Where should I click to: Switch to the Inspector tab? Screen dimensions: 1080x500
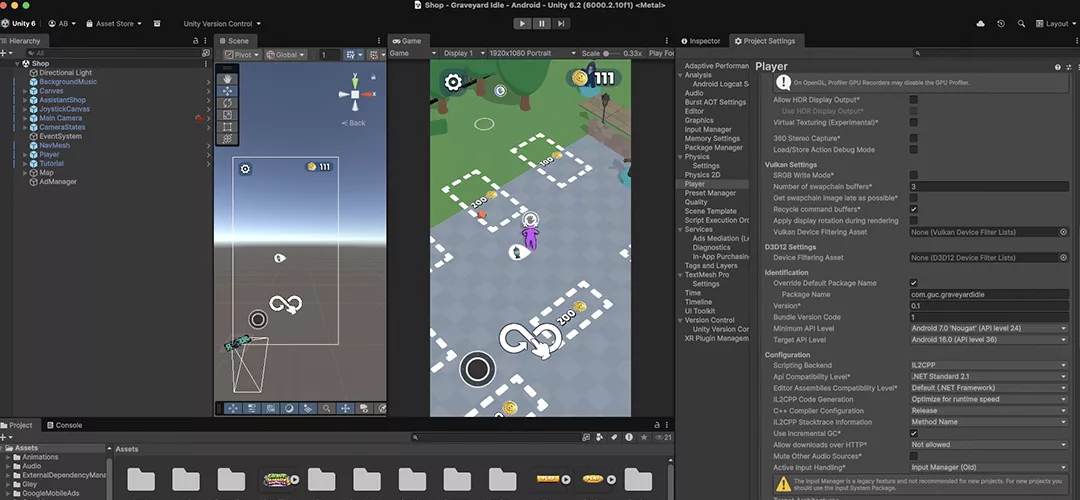[x=704, y=41]
